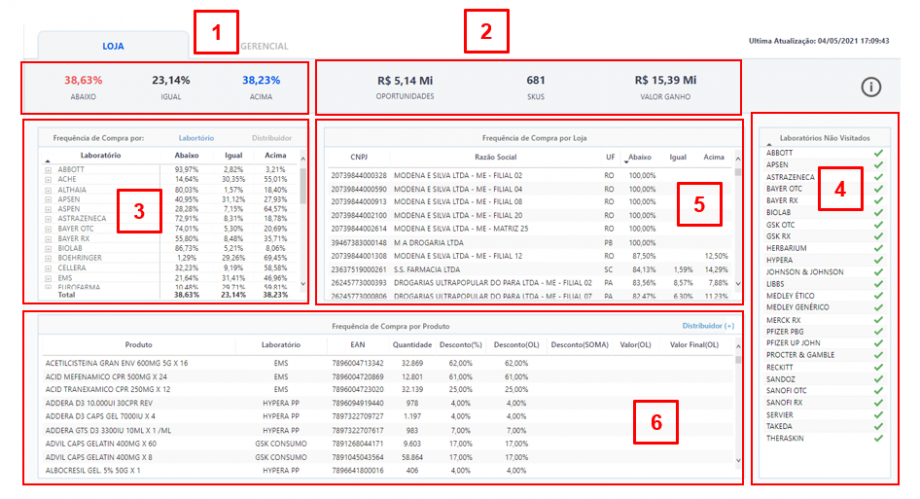Expand the ABBOTT laboratory row
Viewport: 920px width, 499px height.
(x=49, y=171)
